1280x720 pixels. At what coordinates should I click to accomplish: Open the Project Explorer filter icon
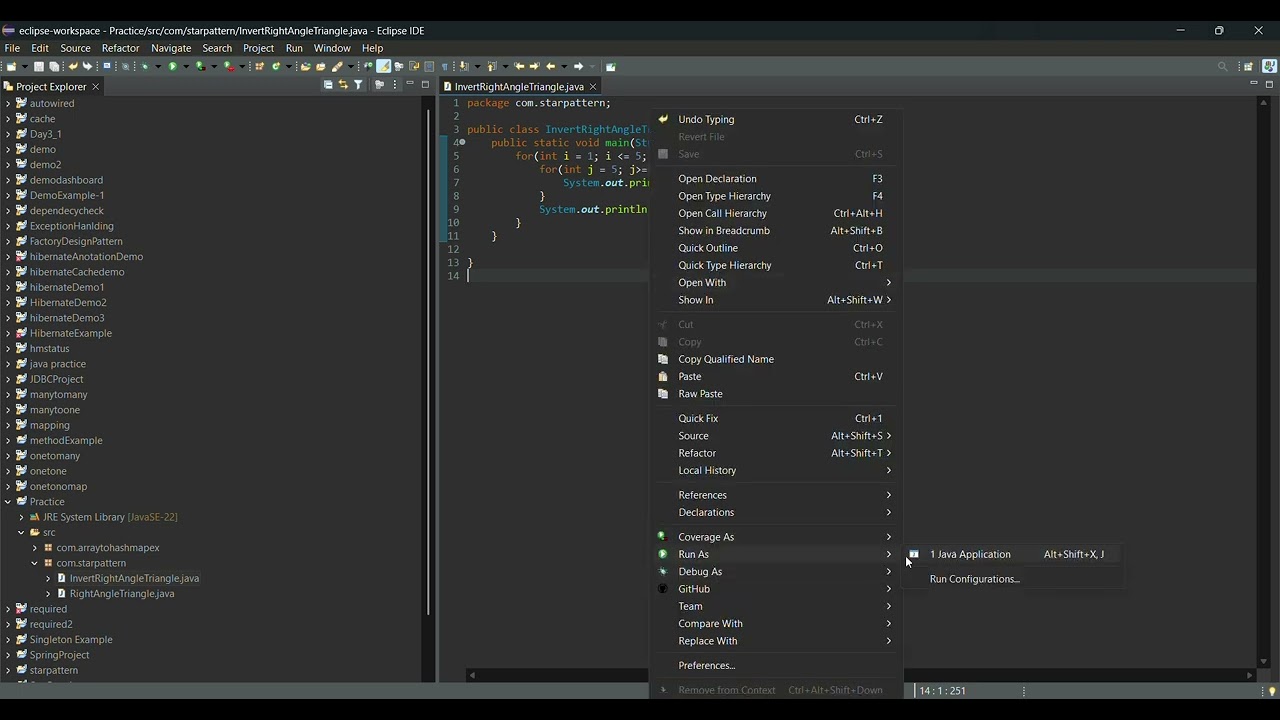point(358,86)
